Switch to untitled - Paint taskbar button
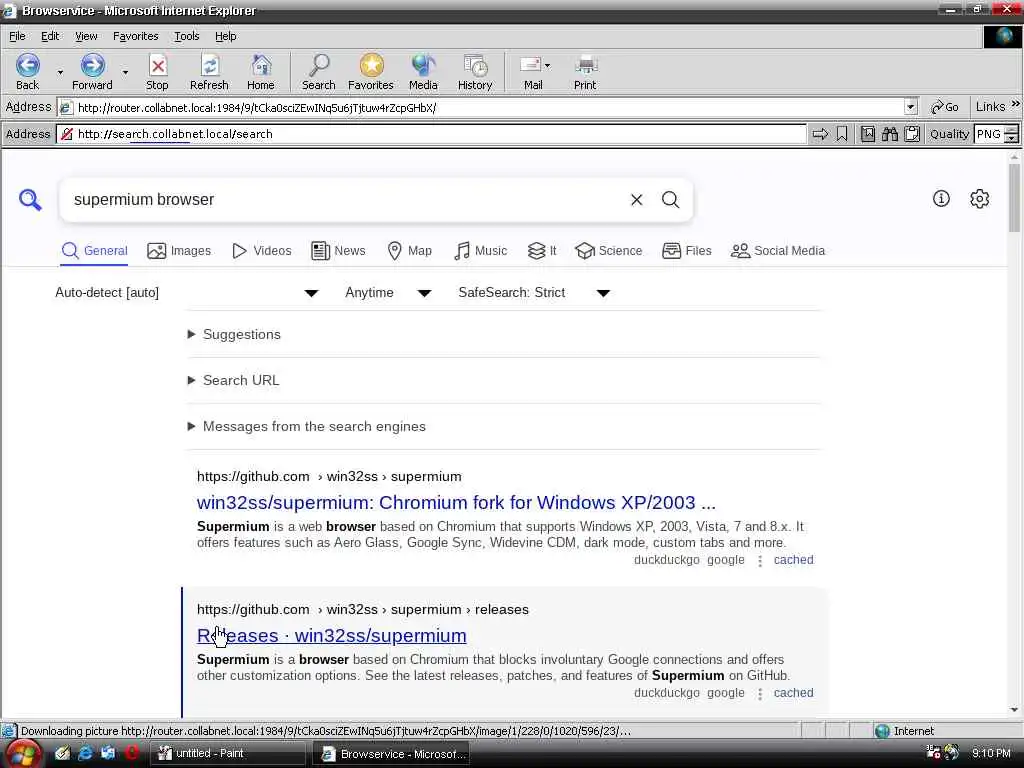Viewport: 1024px width, 768px height. click(228, 754)
